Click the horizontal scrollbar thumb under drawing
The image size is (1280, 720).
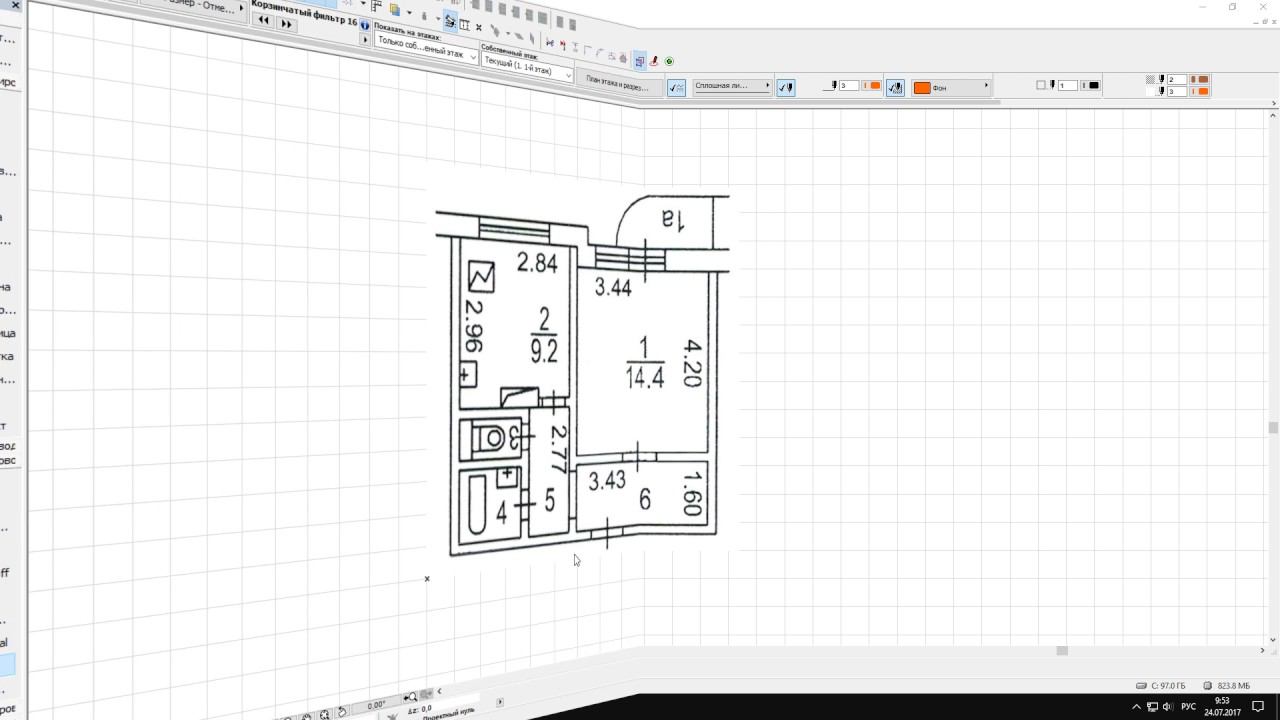tap(1062, 651)
